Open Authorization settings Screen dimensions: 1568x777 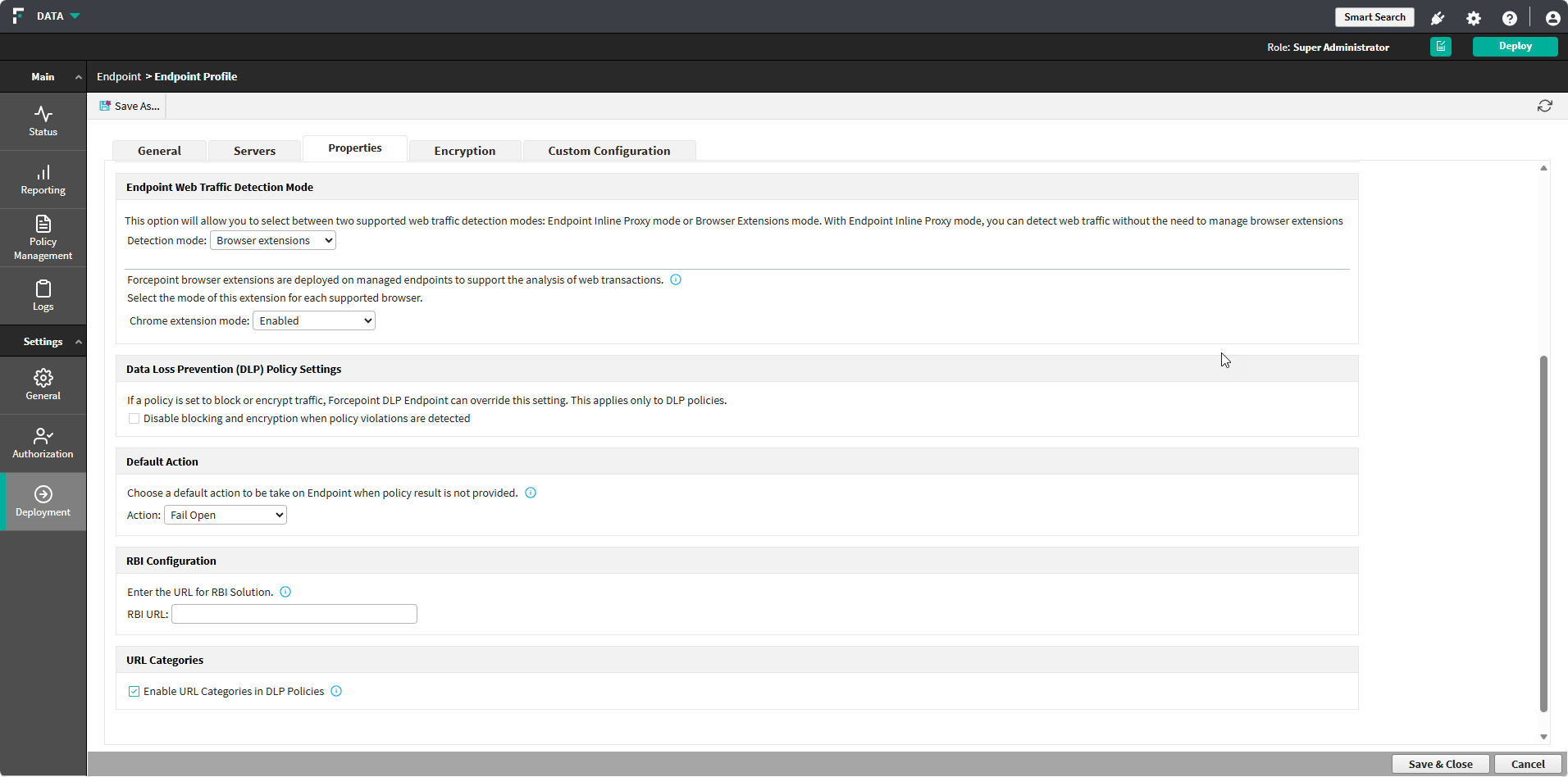pyautogui.click(x=43, y=443)
